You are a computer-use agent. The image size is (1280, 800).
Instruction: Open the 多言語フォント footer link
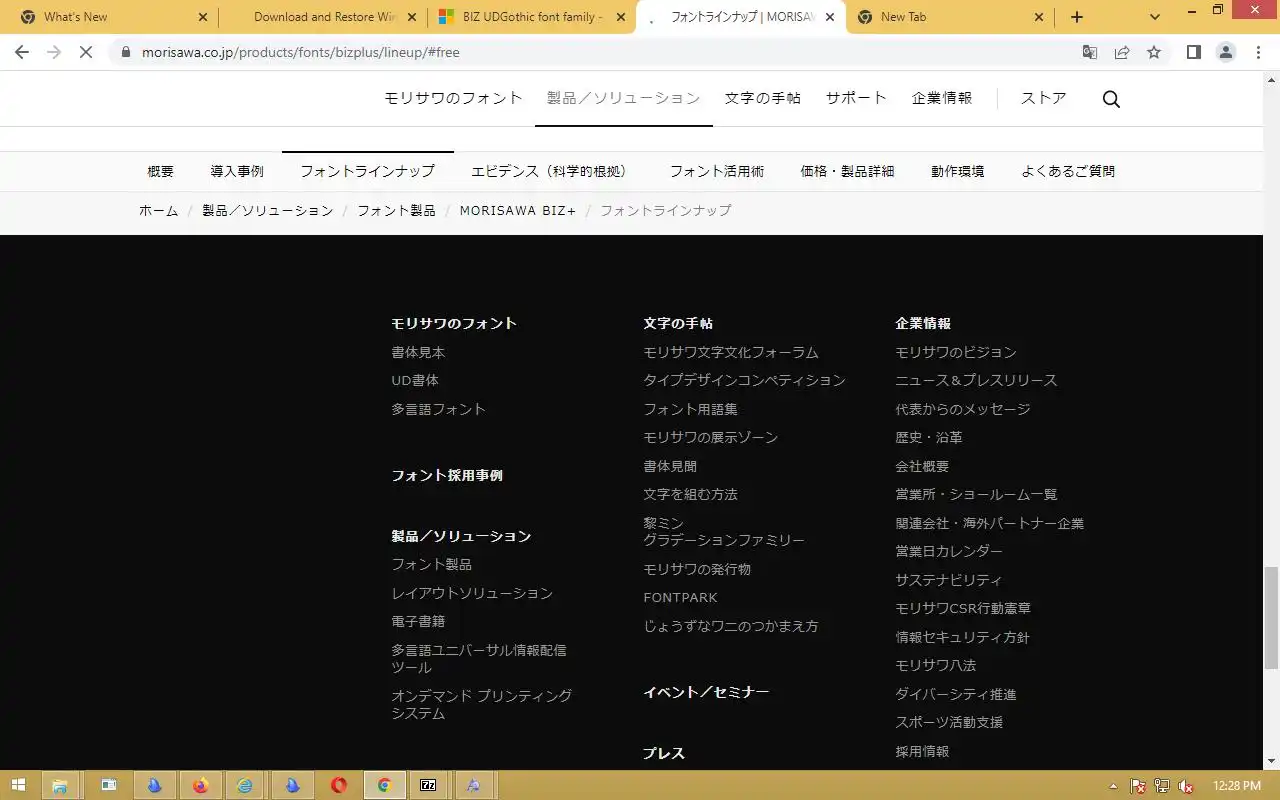(438, 409)
